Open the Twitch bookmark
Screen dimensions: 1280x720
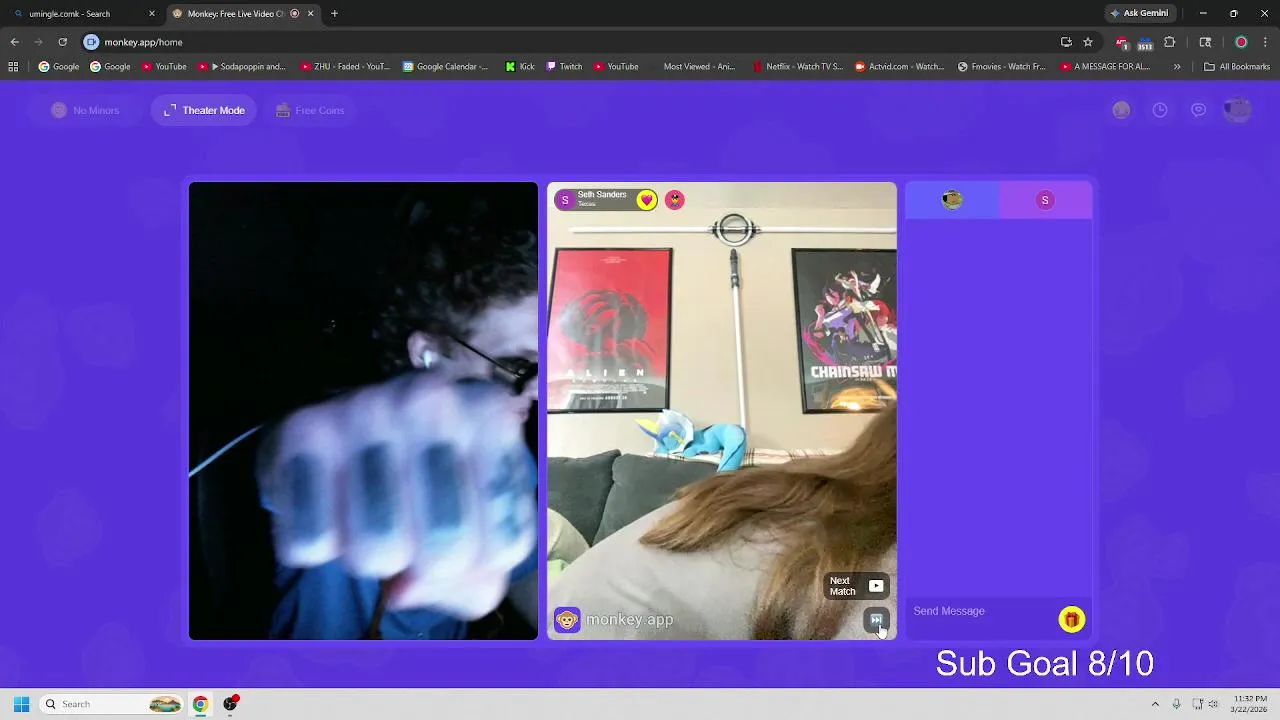(x=564, y=67)
